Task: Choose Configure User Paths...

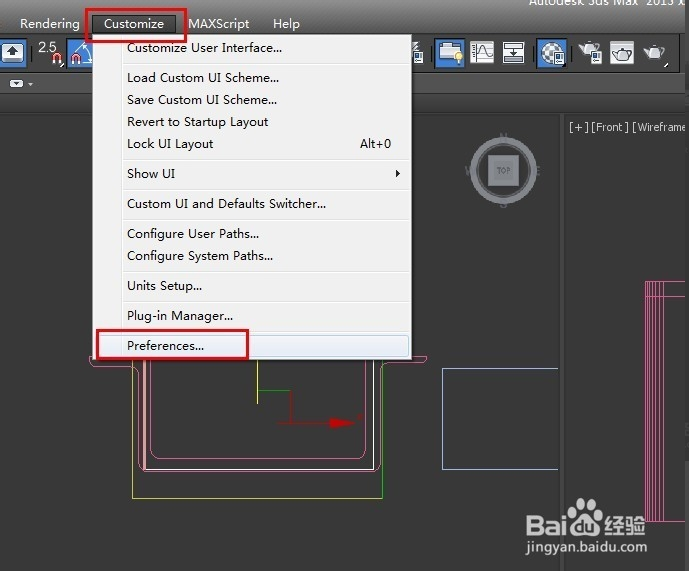Action: pyautogui.click(x=252, y=233)
